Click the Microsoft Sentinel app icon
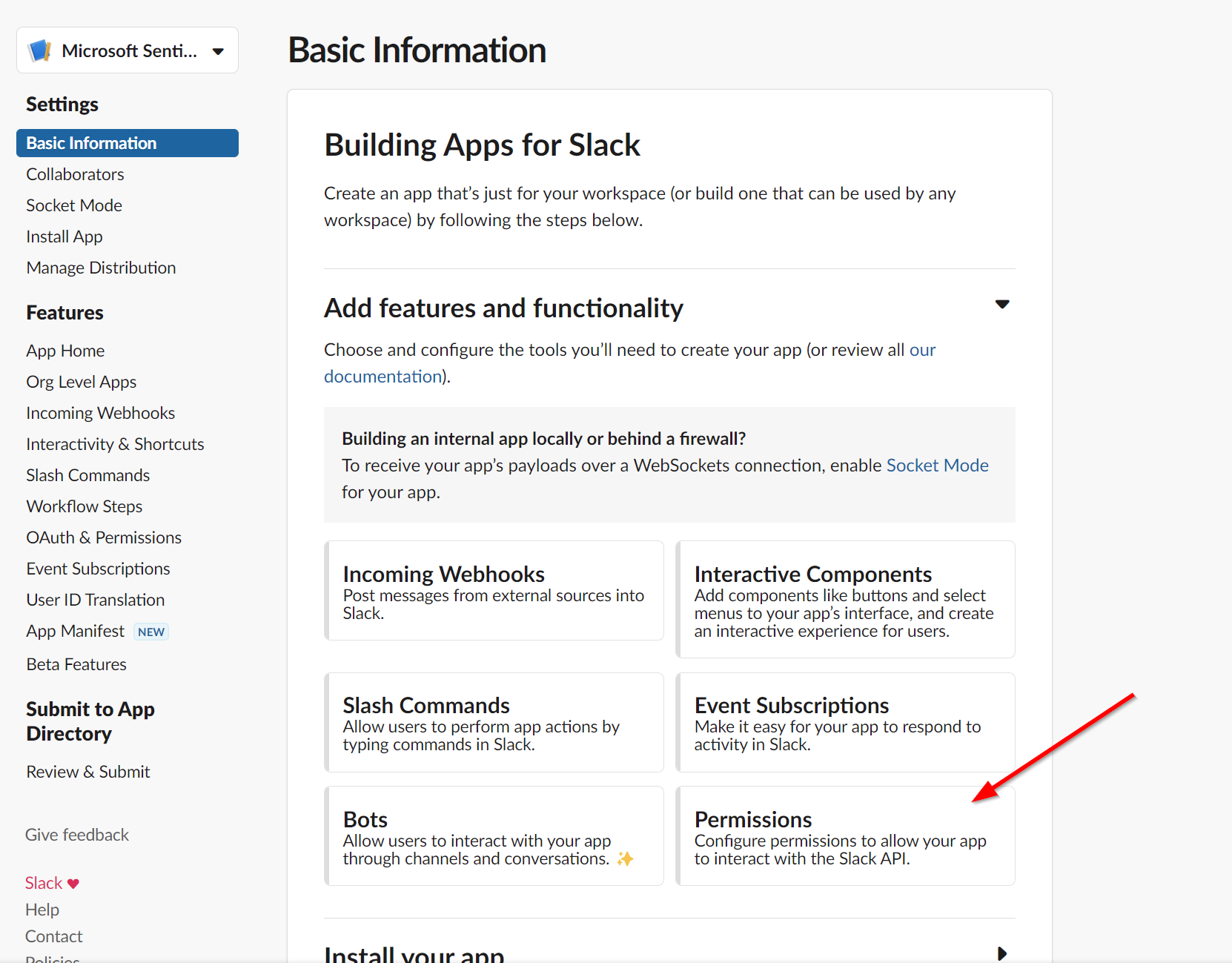The width and height of the screenshot is (1232, 963). point(39,50)
